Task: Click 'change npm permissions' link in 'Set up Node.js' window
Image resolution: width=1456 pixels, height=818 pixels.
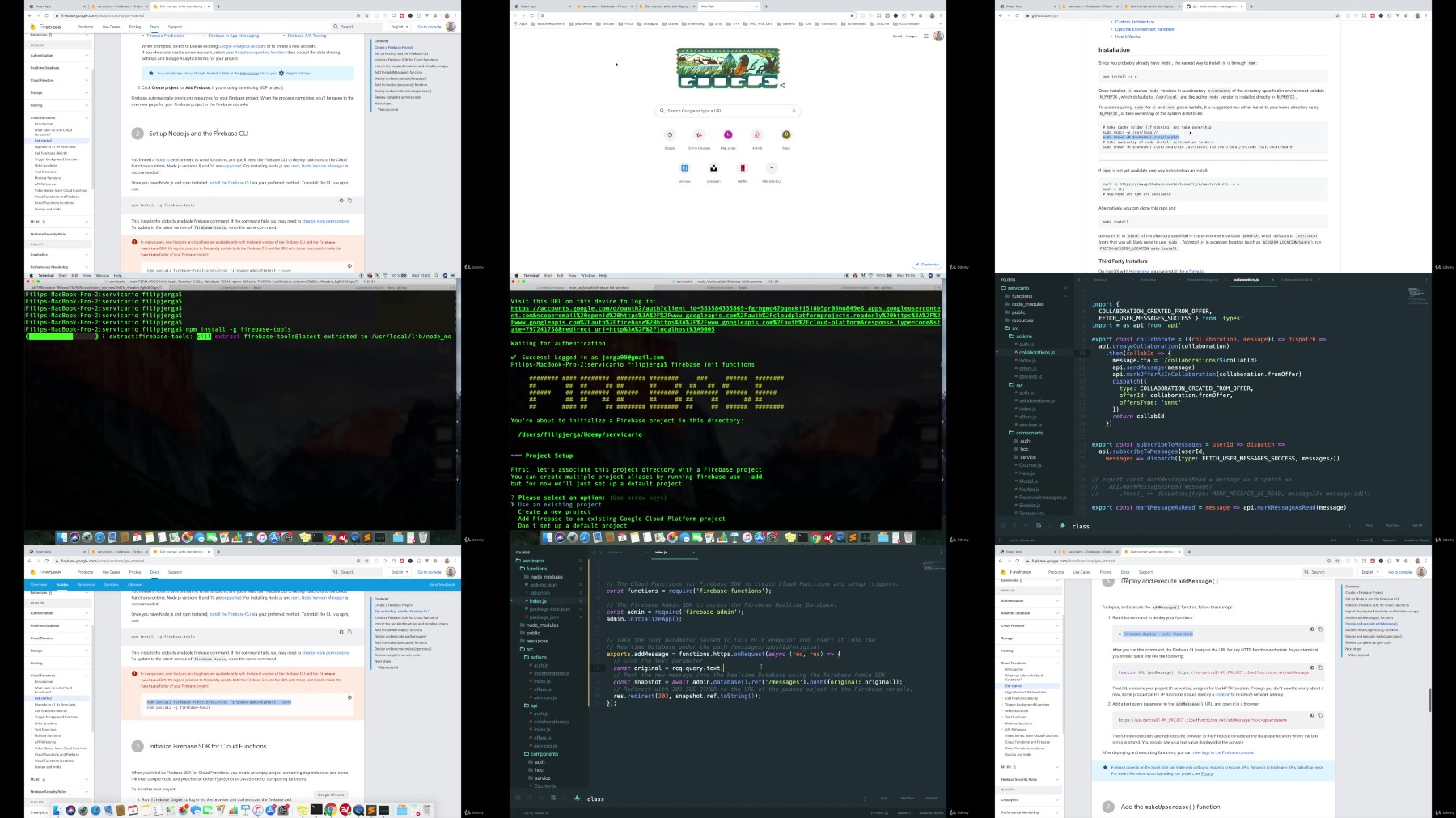Action: [x=325, y=221]
